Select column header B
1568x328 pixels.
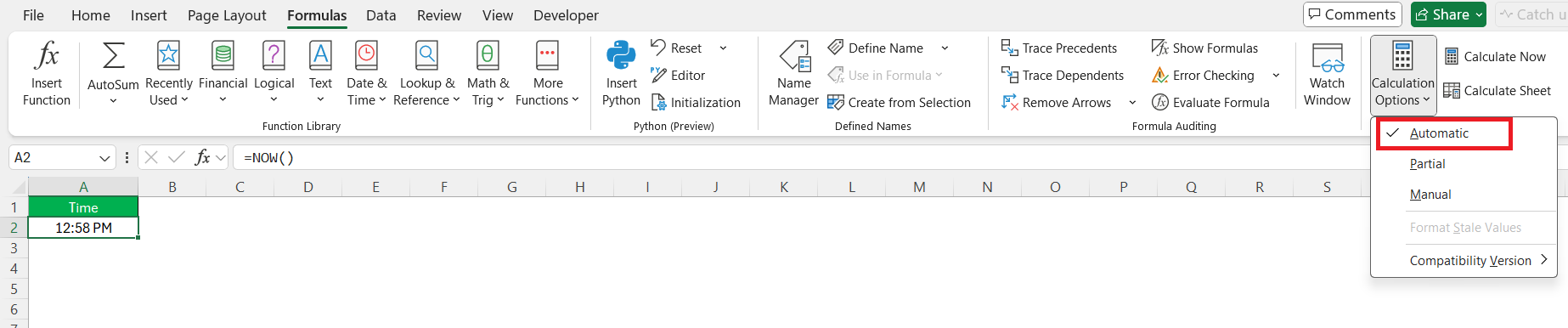click(x=172, y=187)
